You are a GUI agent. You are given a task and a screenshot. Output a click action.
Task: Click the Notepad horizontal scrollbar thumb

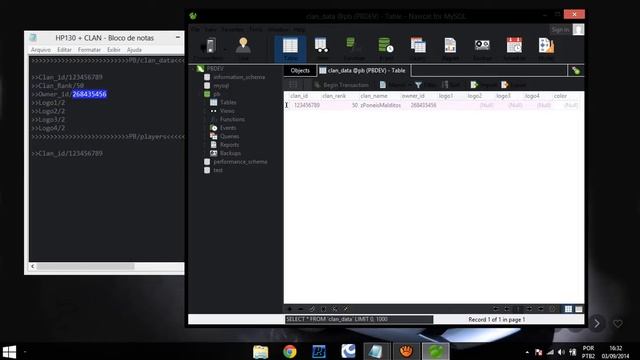(x=86, y=266)
